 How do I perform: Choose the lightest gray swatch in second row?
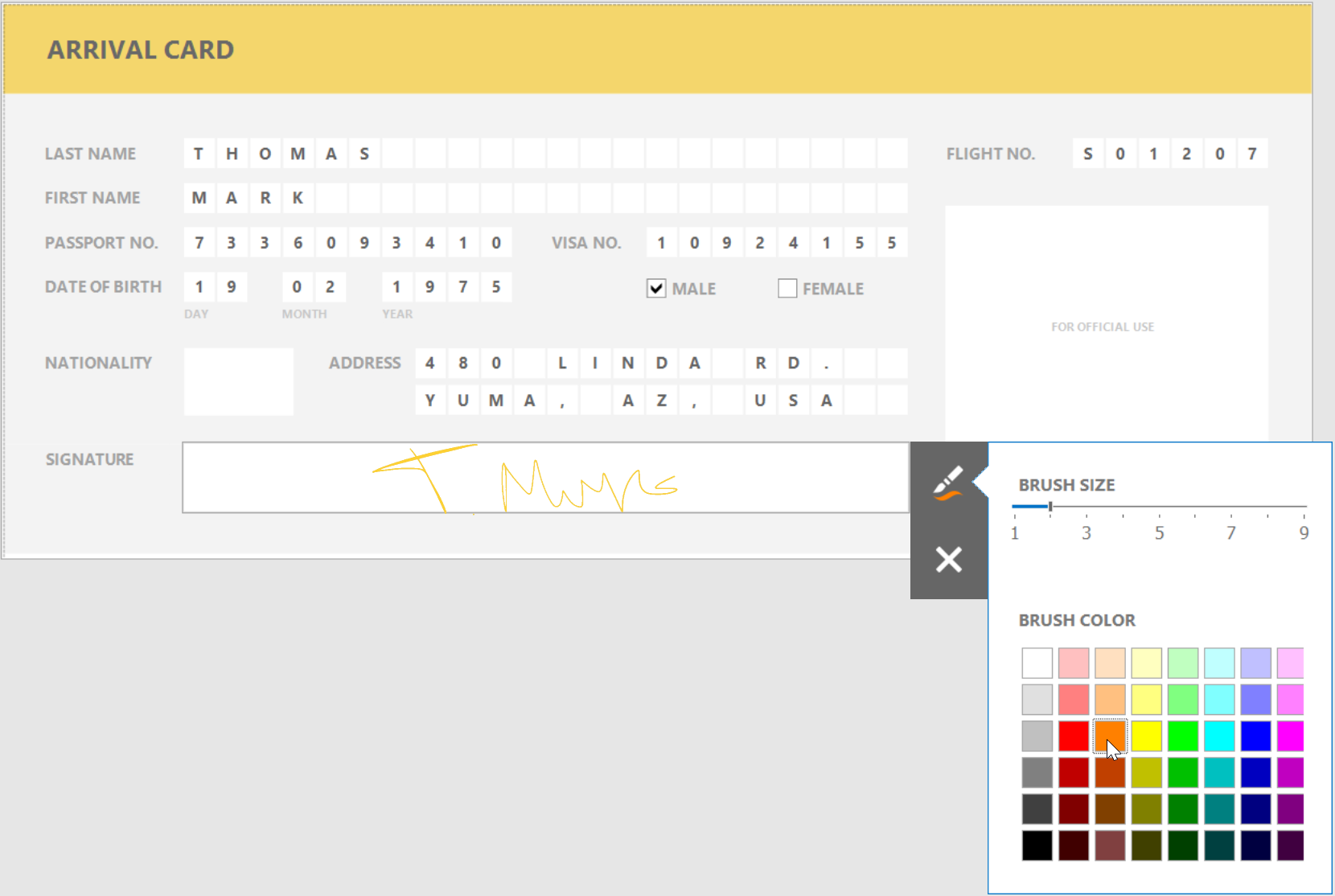tap(1037, 699)
